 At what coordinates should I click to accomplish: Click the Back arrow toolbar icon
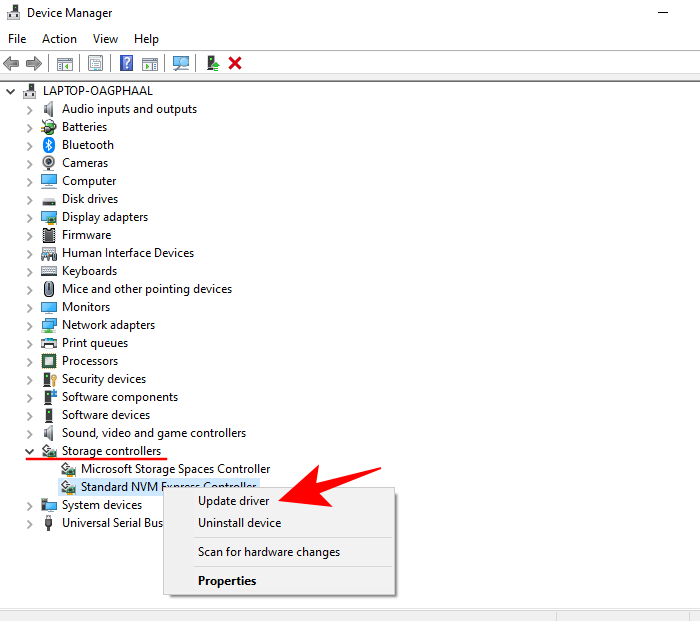(11, 63)
